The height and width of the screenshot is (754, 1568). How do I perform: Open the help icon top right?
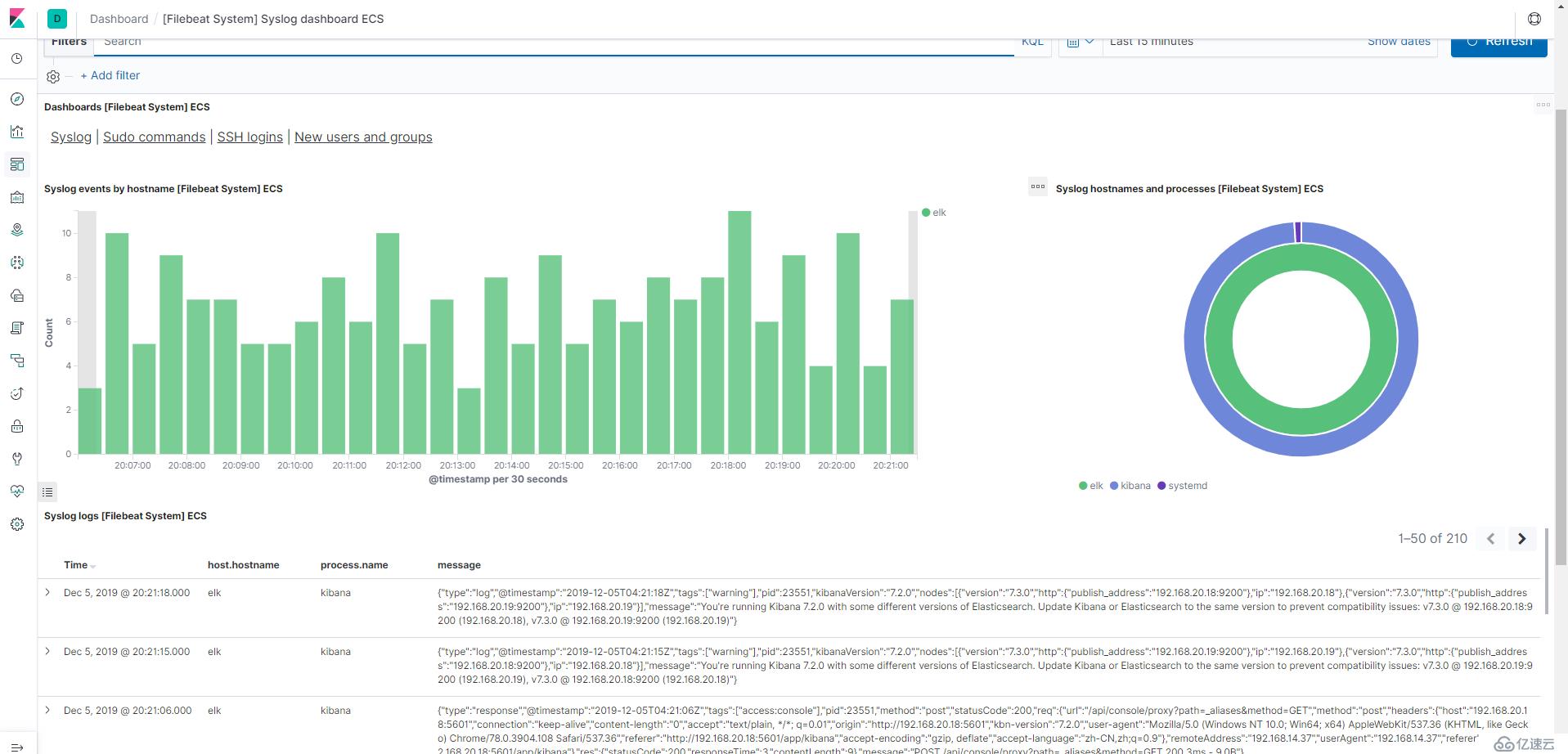[x=1534, y=19]
